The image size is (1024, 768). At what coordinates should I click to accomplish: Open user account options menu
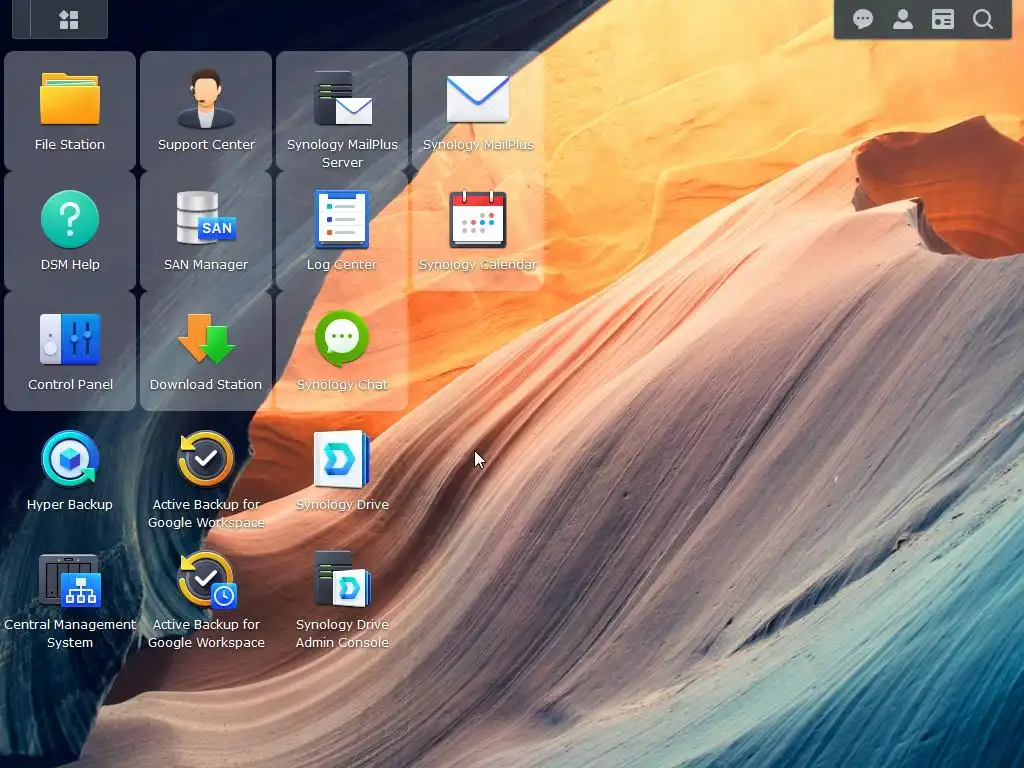[x=903, y=20]
